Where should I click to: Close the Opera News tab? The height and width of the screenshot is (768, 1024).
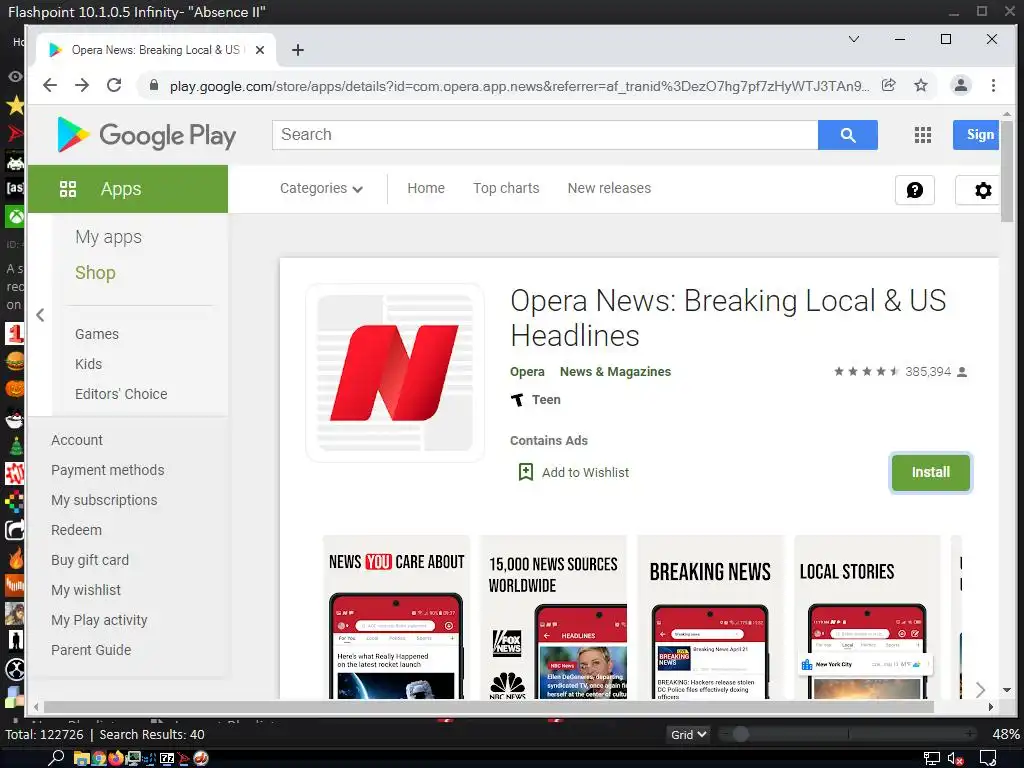click(x=260, y=50)
